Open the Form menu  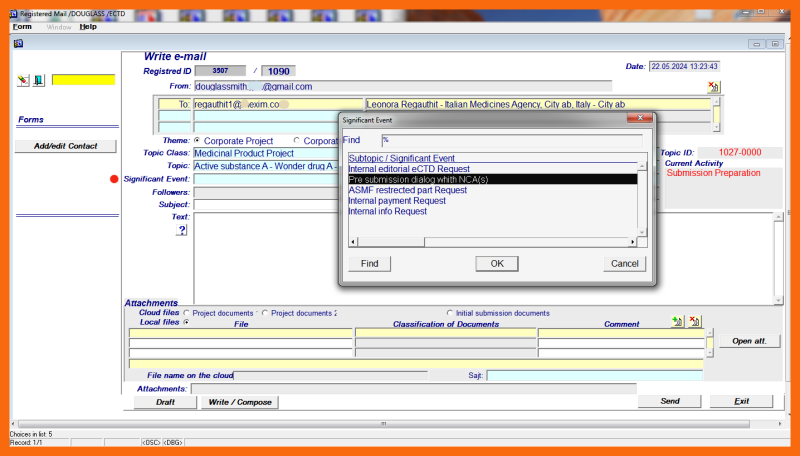coord(22,27)
